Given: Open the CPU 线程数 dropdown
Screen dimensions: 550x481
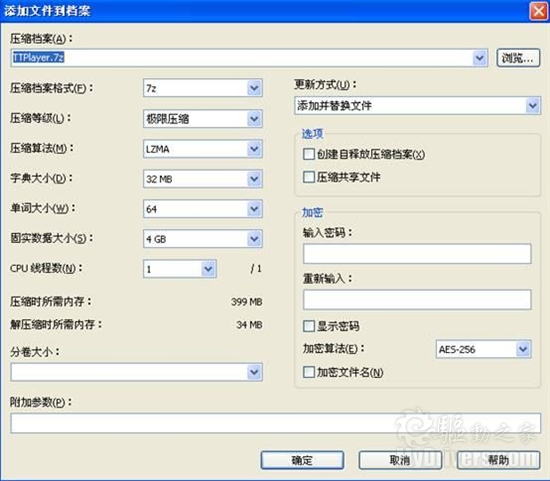Looking at the screenshot, I should [180, 269].
